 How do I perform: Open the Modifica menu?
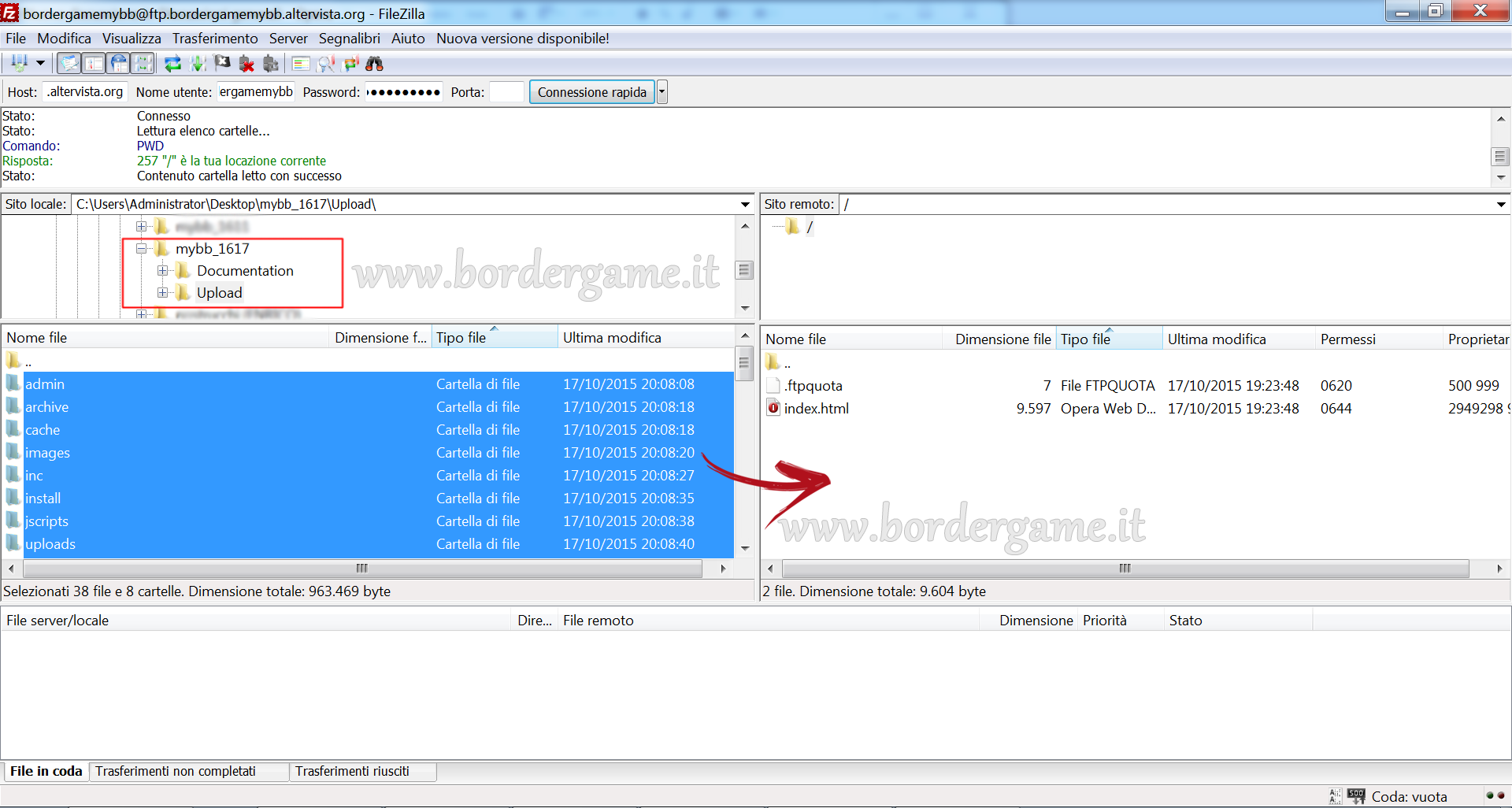point(64,39)
